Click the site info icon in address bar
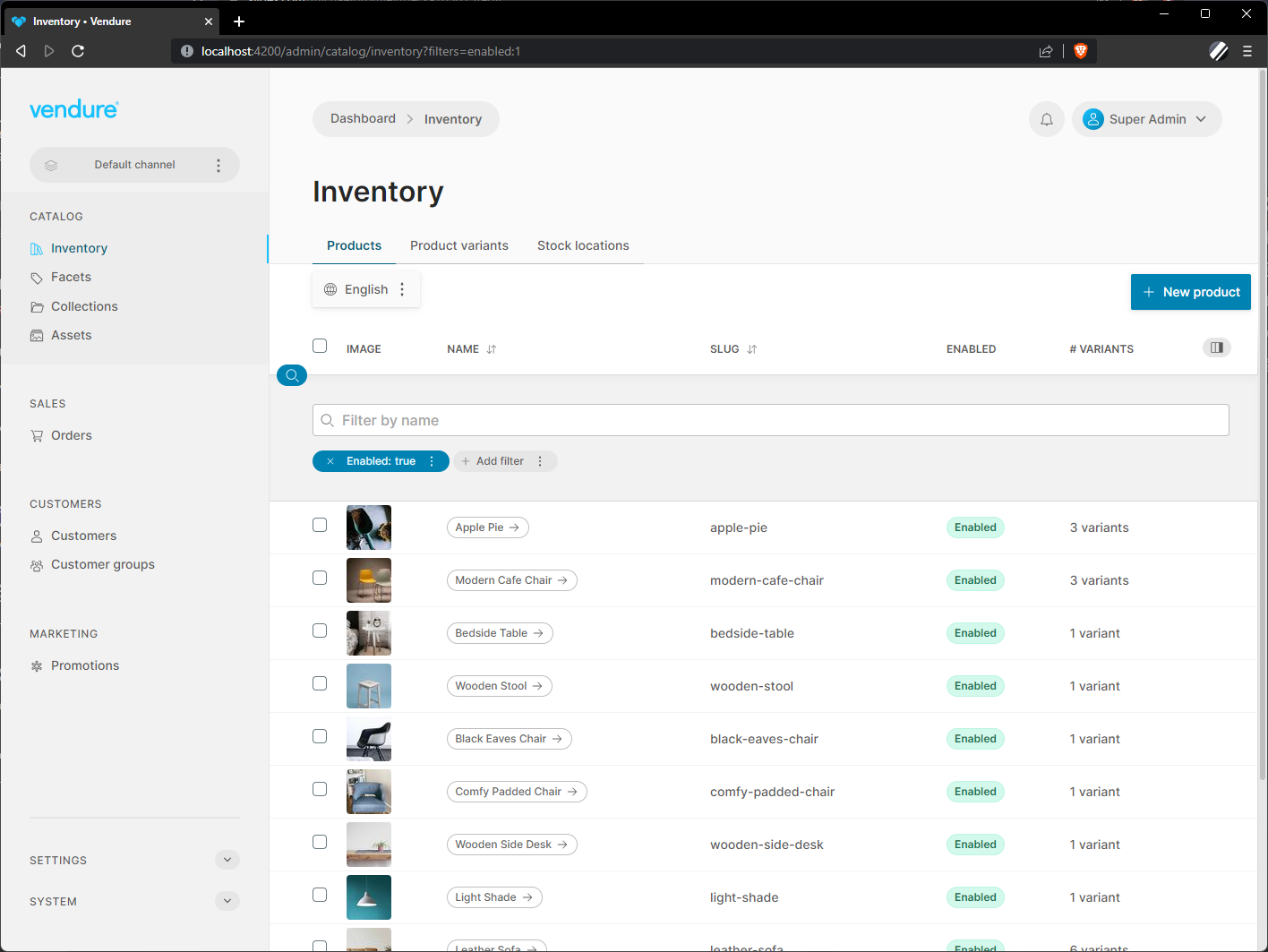 (x=187, y=51)
